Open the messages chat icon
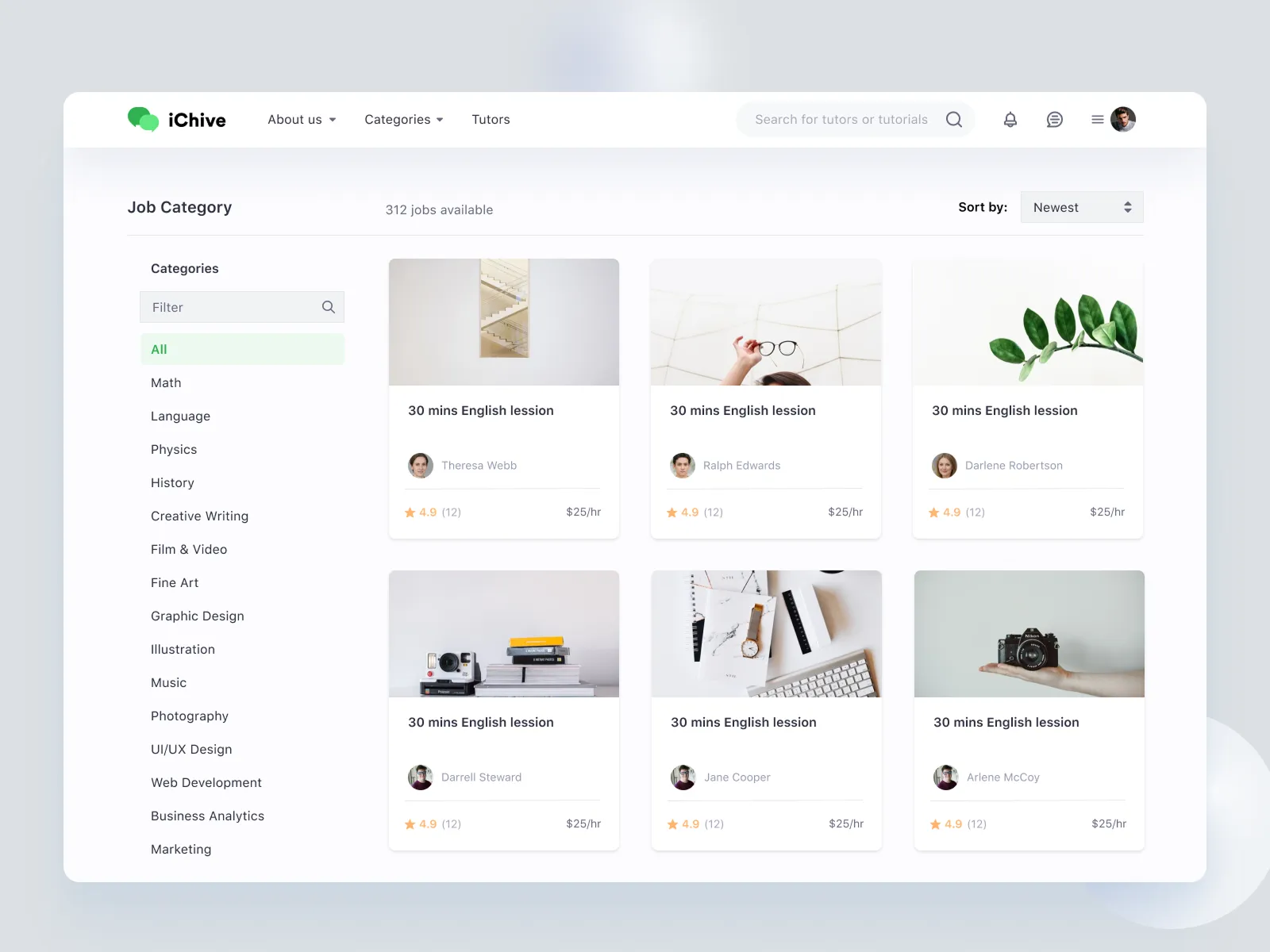The height and width of the screenshot is (952, 1270). click(1054, 120)
